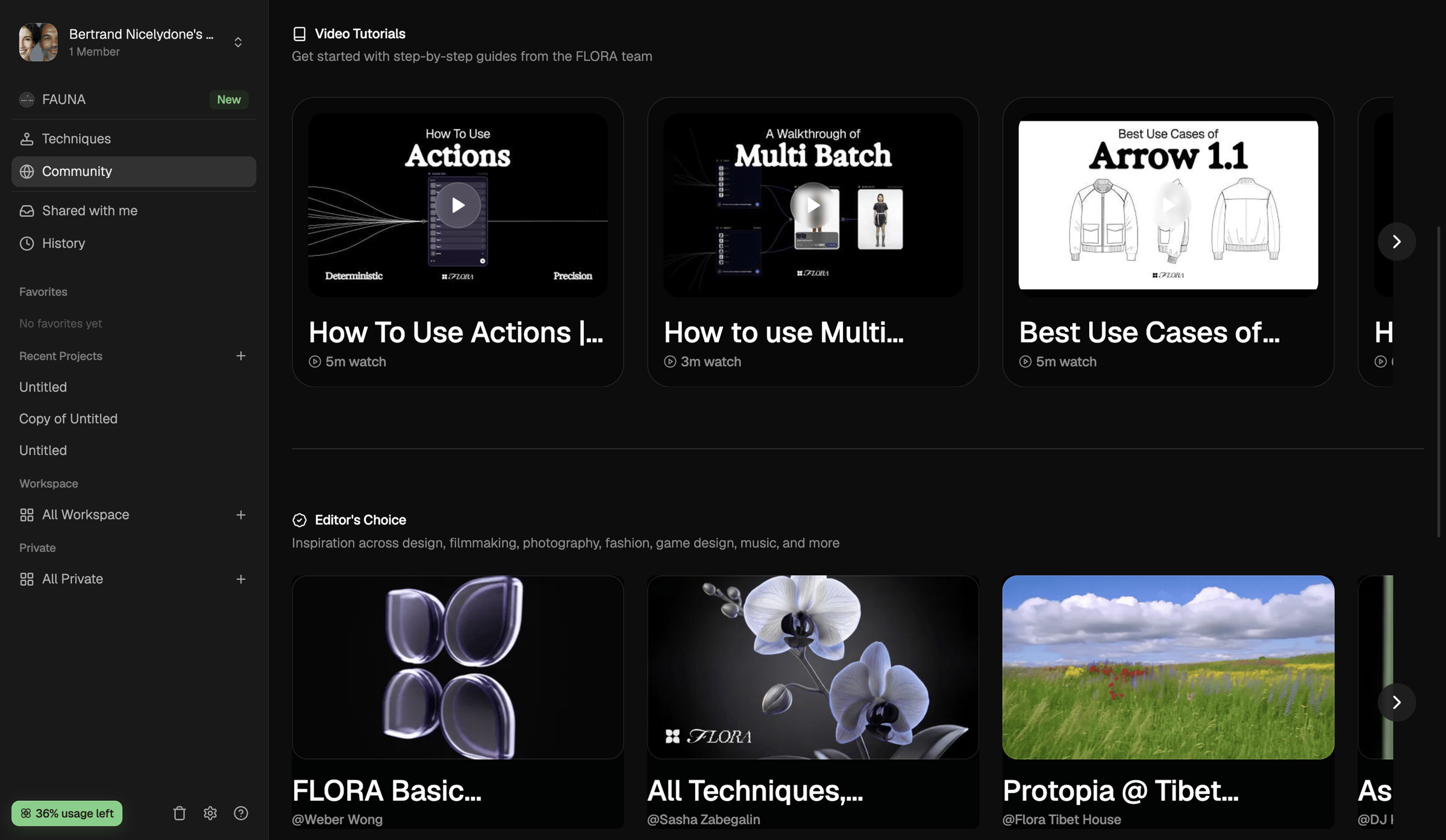Open the All Techniques project title
Viewport: 1446px width, 840px height.
(x=755, y=791)
